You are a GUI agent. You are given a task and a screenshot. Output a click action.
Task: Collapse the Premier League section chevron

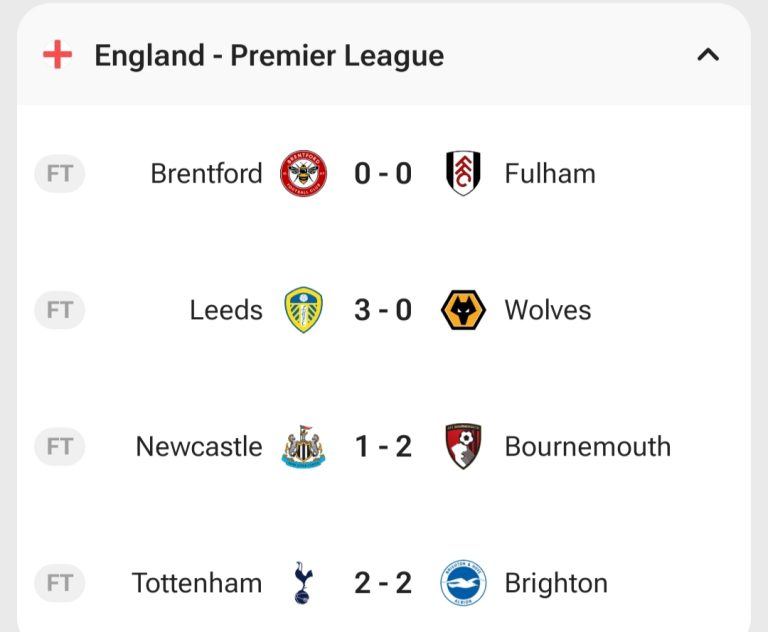(708, 55)
